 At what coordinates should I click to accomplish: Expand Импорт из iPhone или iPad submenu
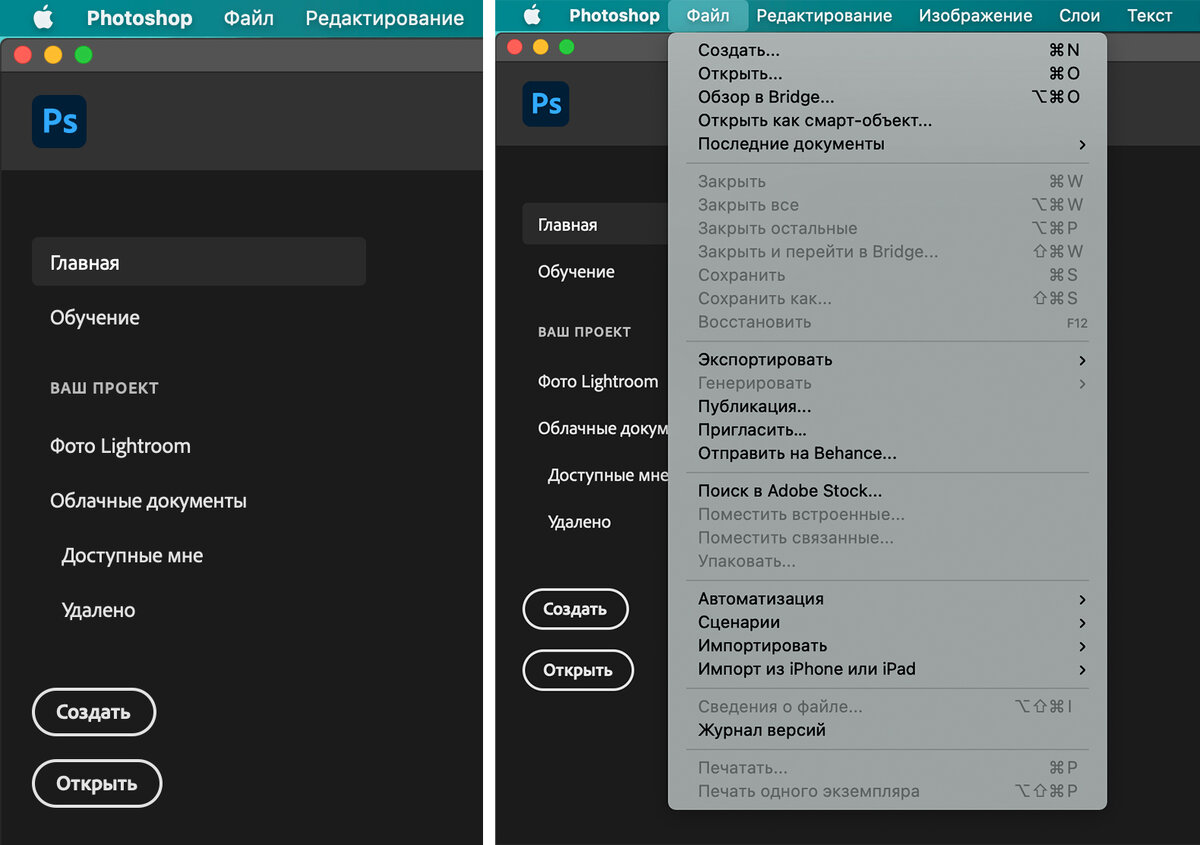[888, 669]
